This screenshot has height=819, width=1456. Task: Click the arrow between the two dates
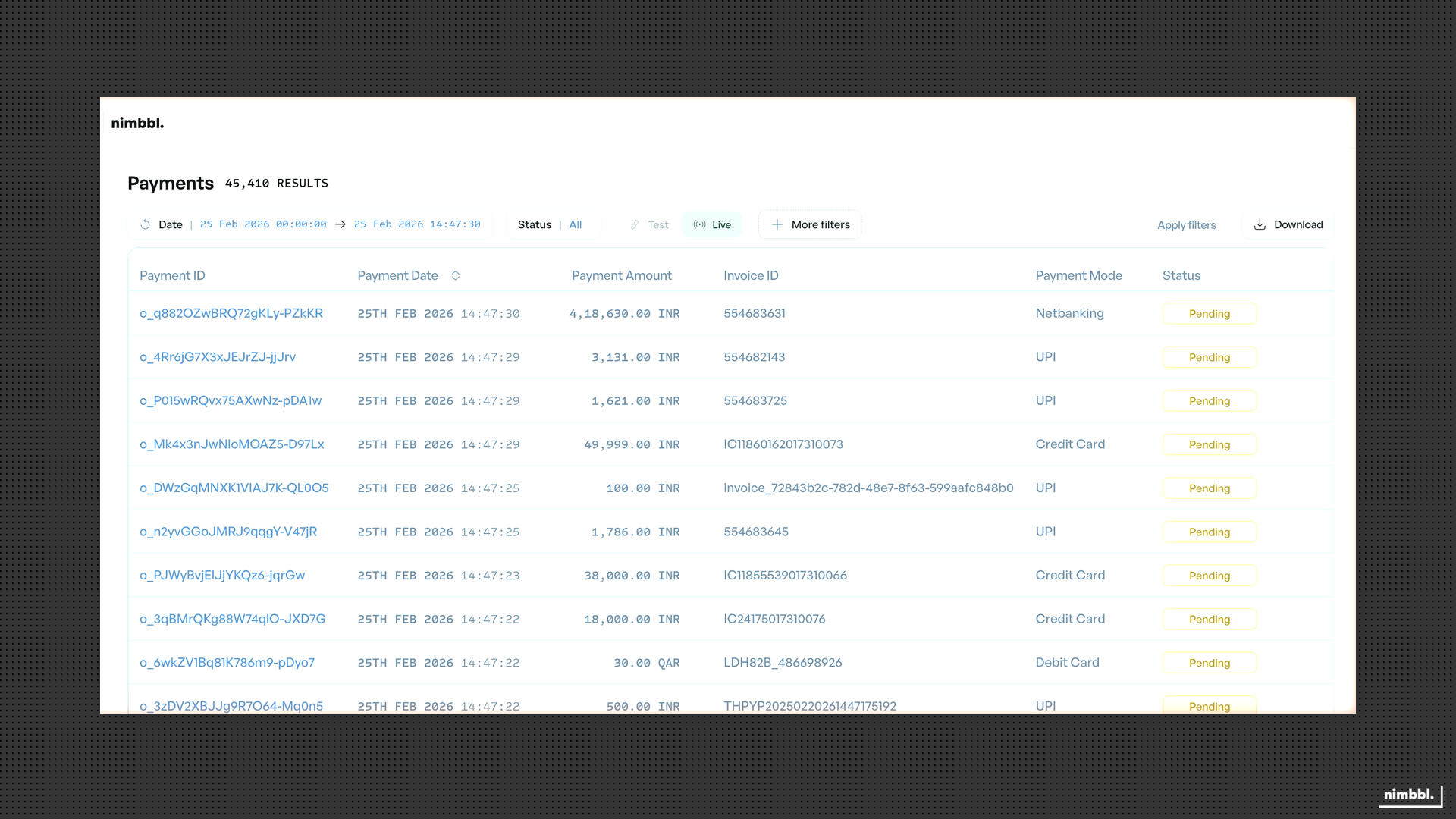click(x=340, y=224)
